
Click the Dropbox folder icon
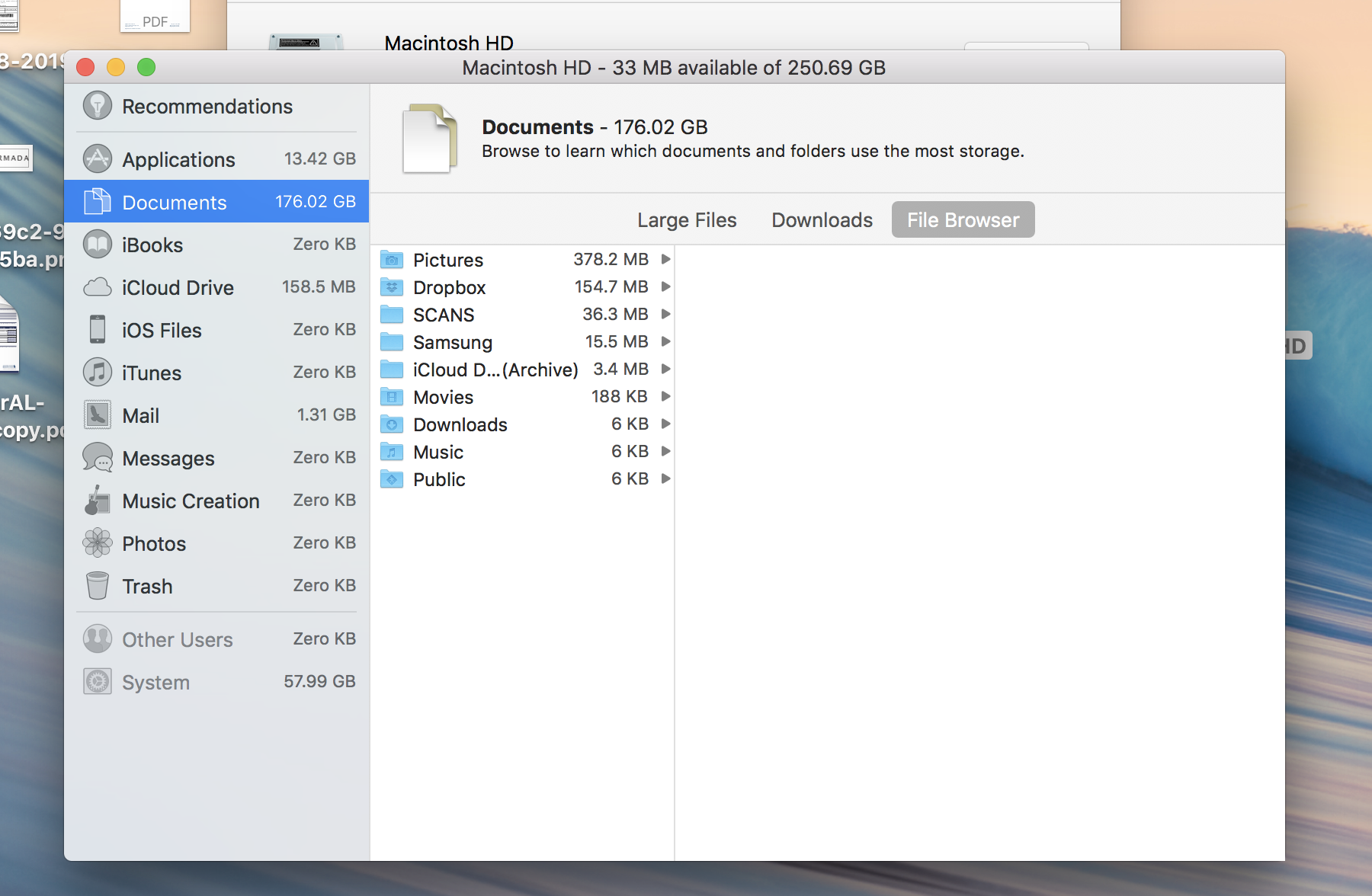[392, 287]
